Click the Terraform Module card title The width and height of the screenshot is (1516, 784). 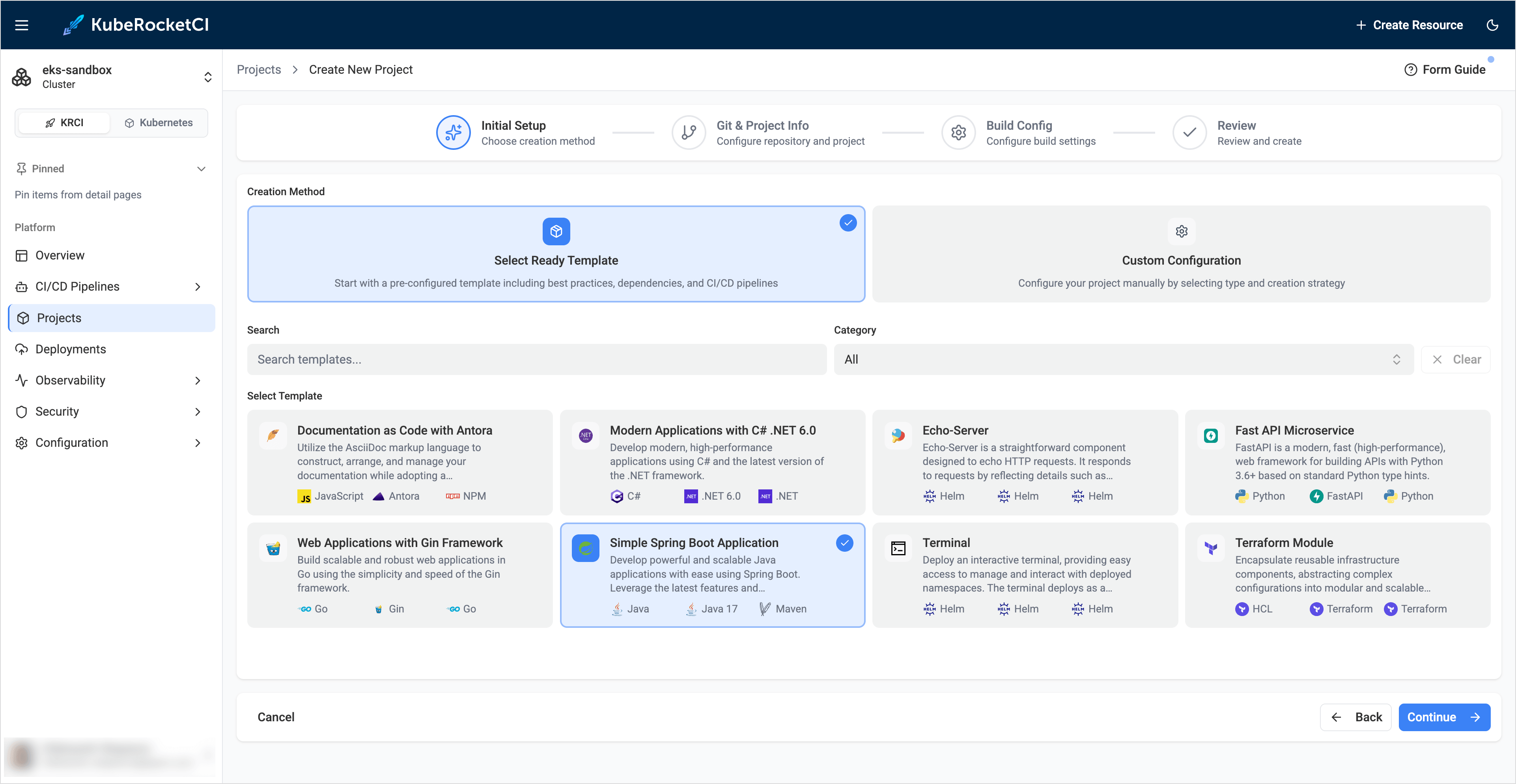click(1284, 543)
